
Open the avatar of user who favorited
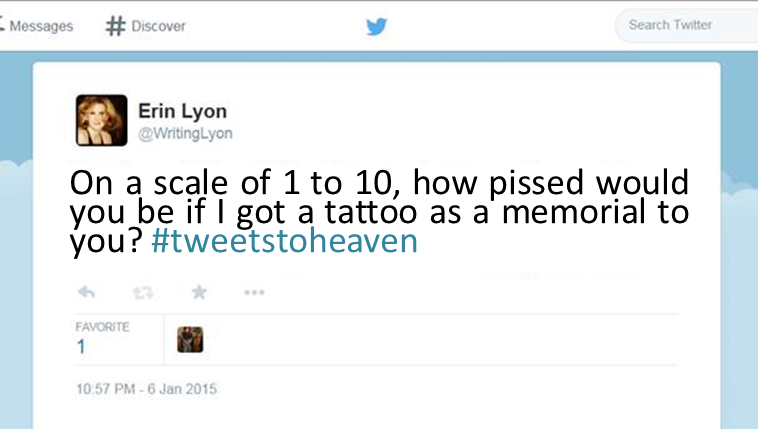(190, 340)
